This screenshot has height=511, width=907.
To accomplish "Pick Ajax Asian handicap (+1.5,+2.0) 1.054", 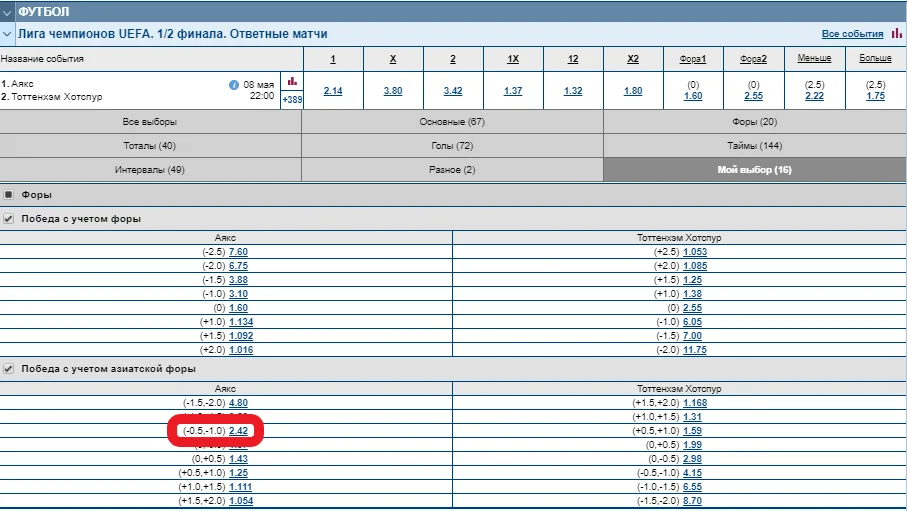I will [x=241, y=501].
